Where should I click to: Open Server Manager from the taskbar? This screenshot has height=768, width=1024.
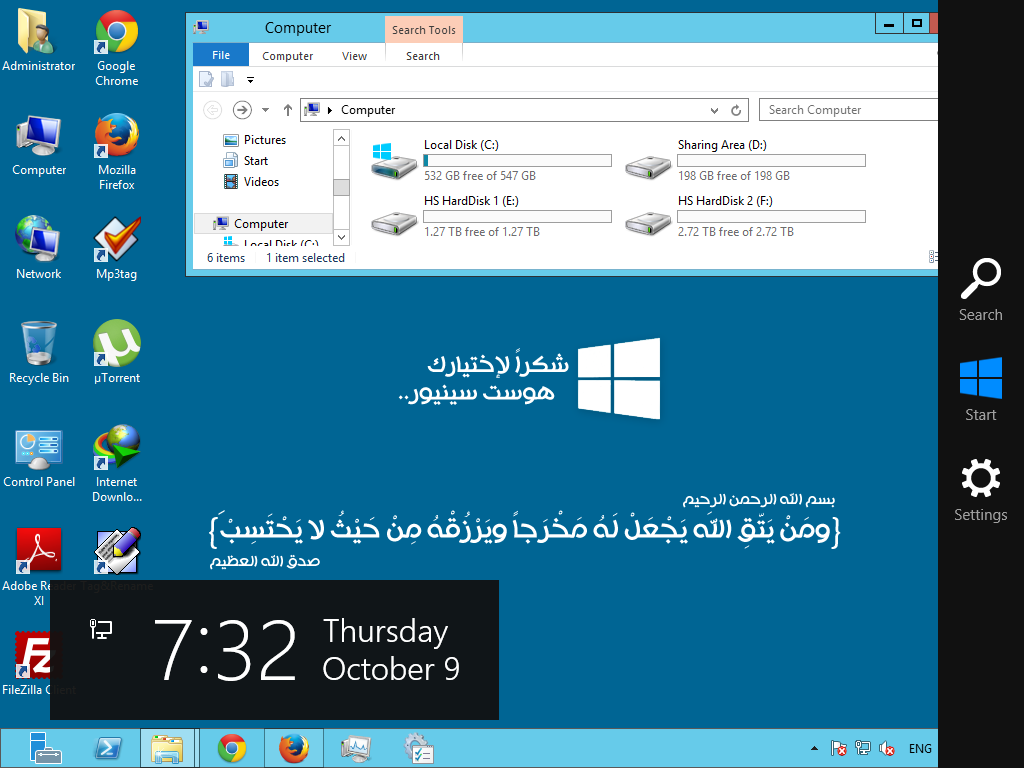click(x=44, y=748)
